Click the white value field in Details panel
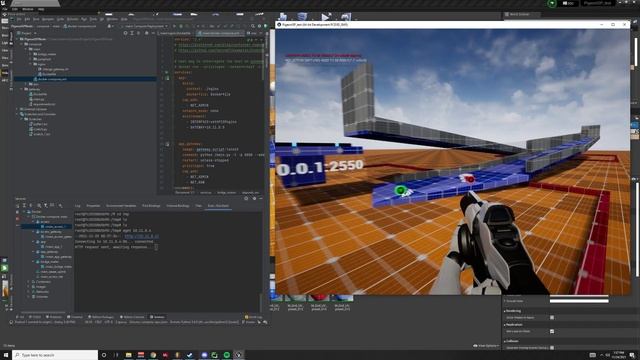This screenshot has height=360, width=640. pos(579,301)
